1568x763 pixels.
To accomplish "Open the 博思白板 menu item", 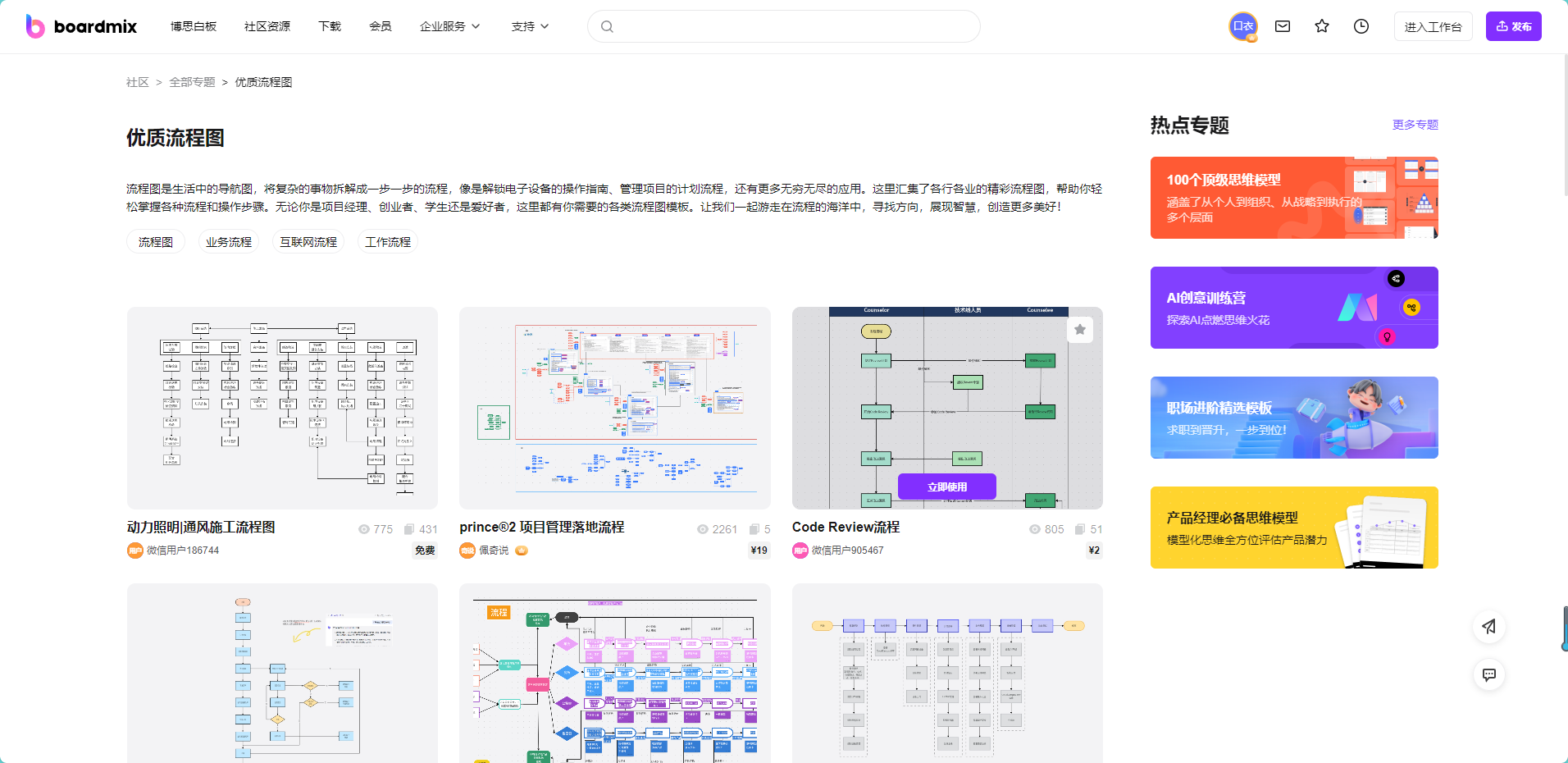I will click(194, 26).
